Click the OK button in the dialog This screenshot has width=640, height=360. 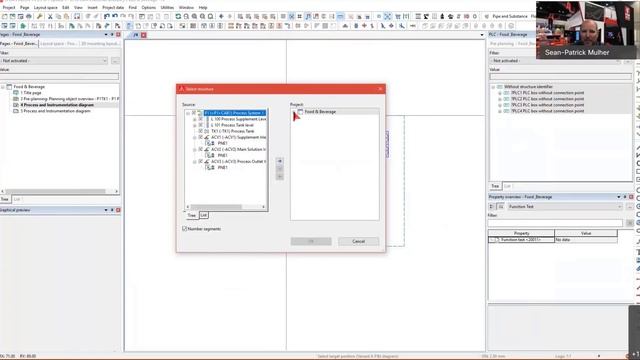point(311,241)
